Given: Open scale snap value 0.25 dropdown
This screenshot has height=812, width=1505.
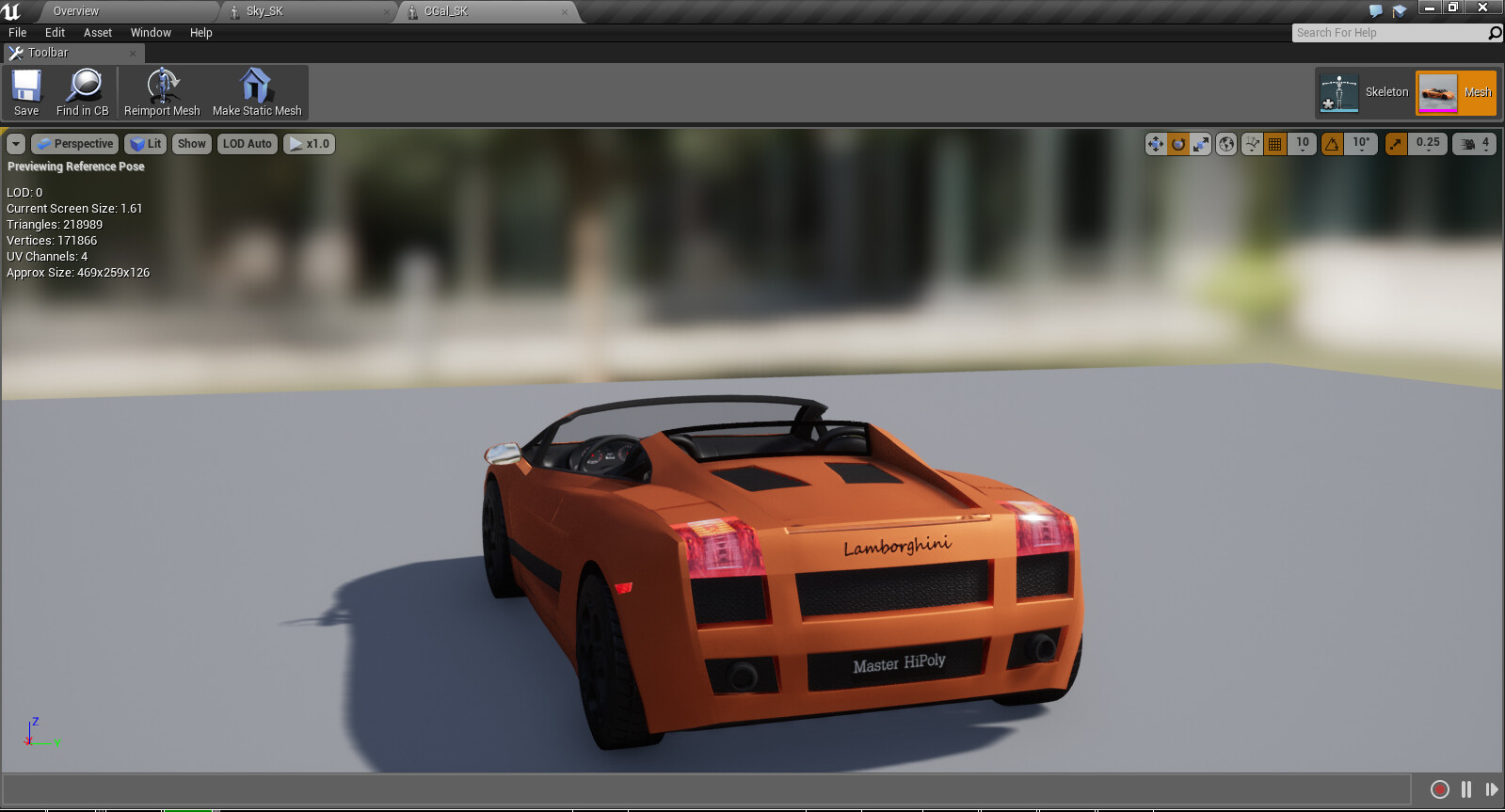Looking at the screenshot, I should point(1427,144).
